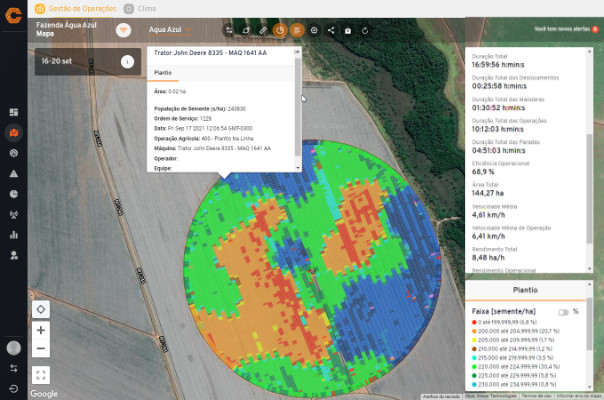This screenshot has height=400, width=604.
Task: Select the Plantio tab in tractor popup
Action: (163, 73)
